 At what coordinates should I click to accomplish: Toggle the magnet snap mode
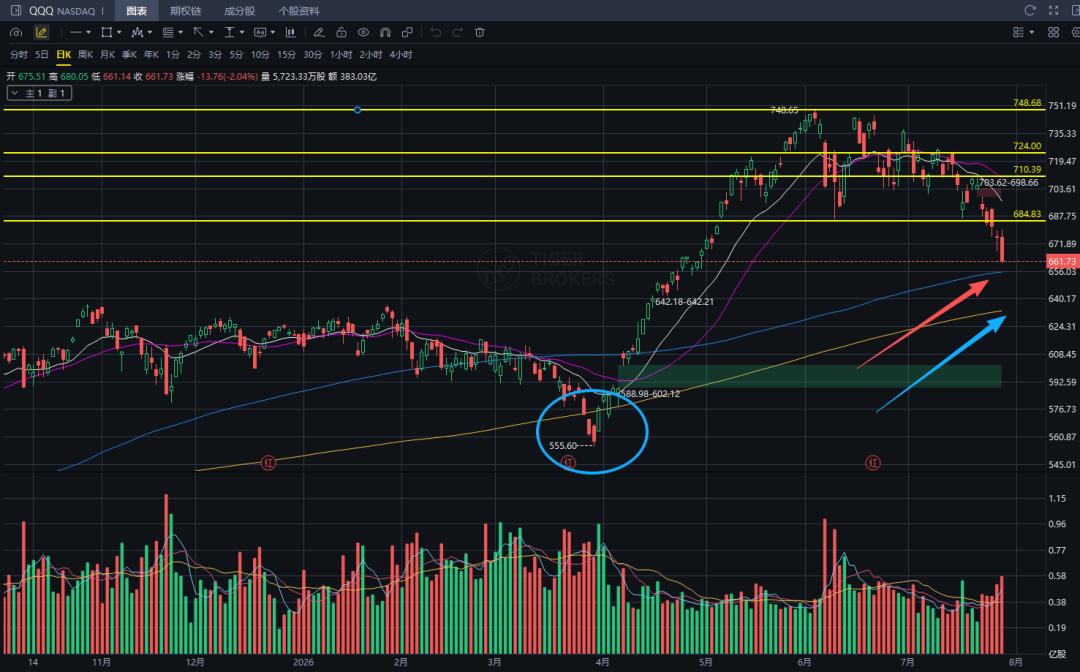pos(385,32)
